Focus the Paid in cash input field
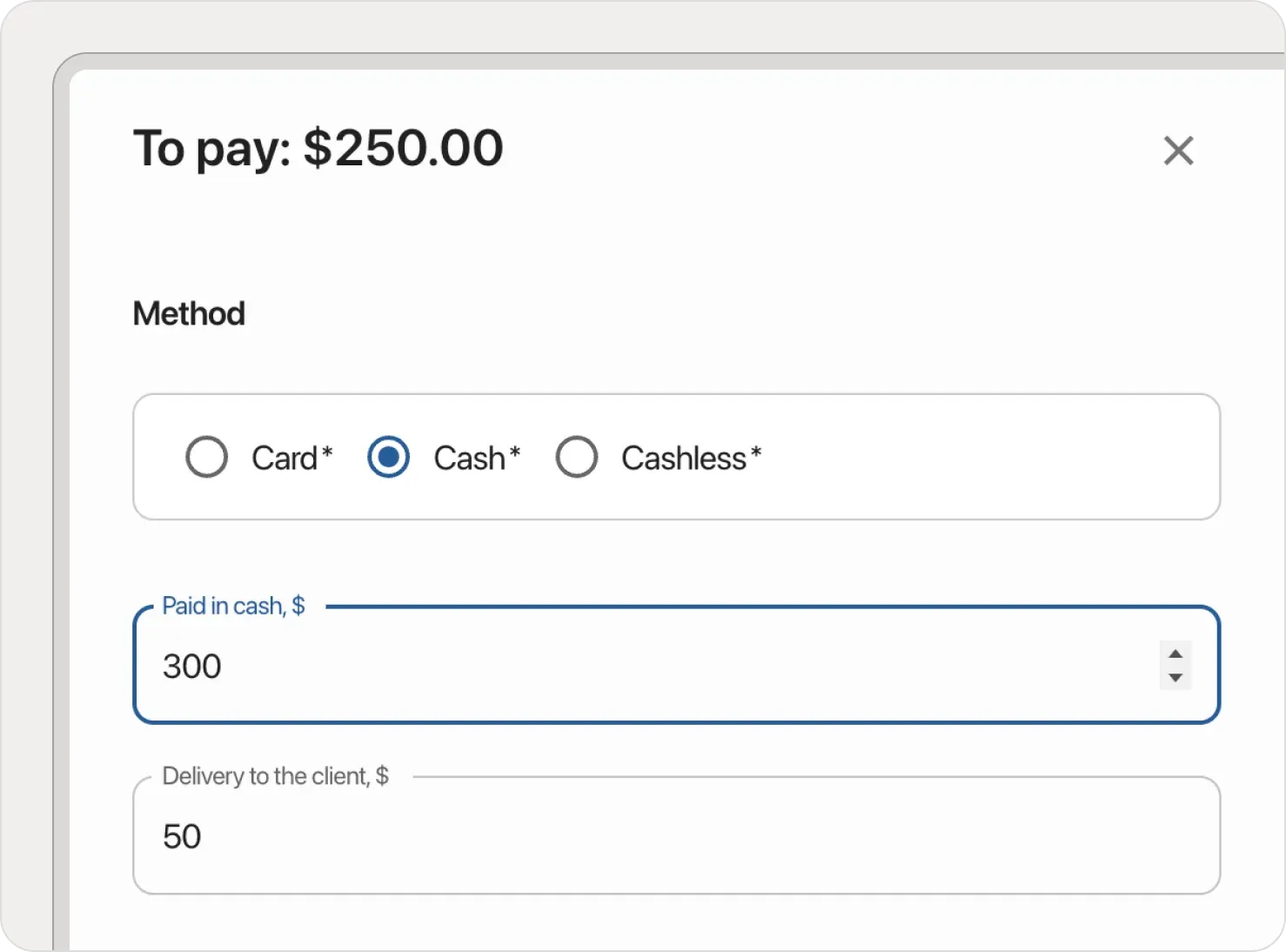Screen dimensions: 1286x952 [609, 666]
